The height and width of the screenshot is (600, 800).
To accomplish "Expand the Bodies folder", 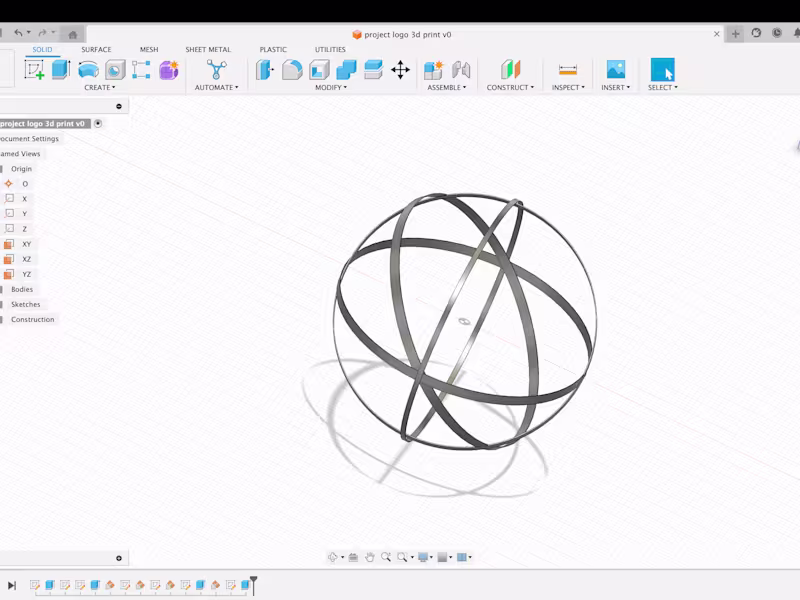I will coord(22,289).
